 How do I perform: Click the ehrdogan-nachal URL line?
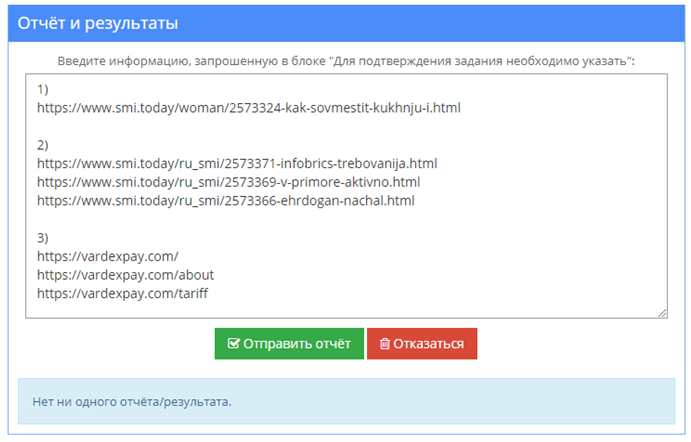(x=226, y=201)
